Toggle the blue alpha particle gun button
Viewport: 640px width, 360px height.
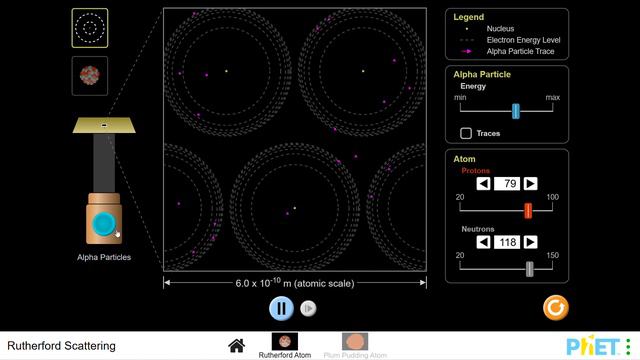tap(104, 224)
